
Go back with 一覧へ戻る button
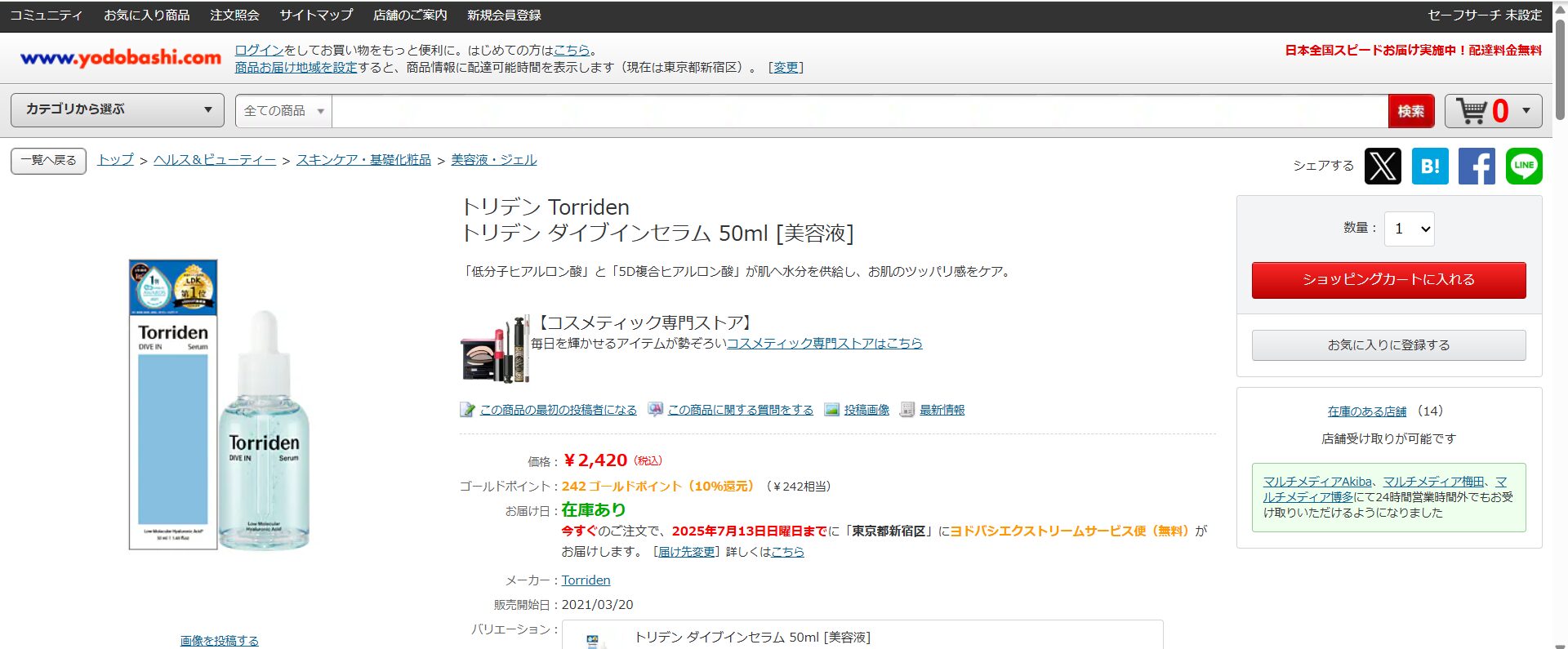coord(48,161)
